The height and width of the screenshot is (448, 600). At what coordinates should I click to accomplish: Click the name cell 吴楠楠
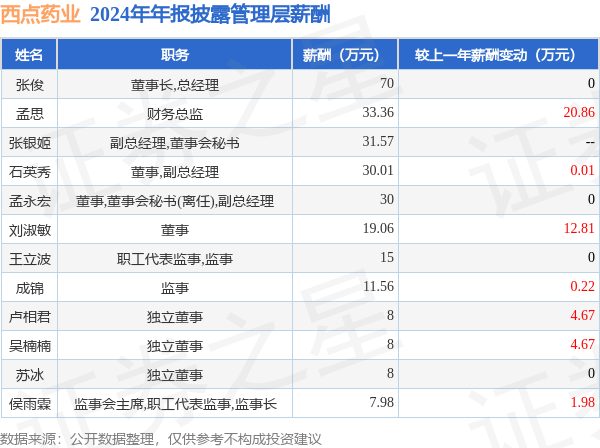pyautogui.click(x=29, y=346)
